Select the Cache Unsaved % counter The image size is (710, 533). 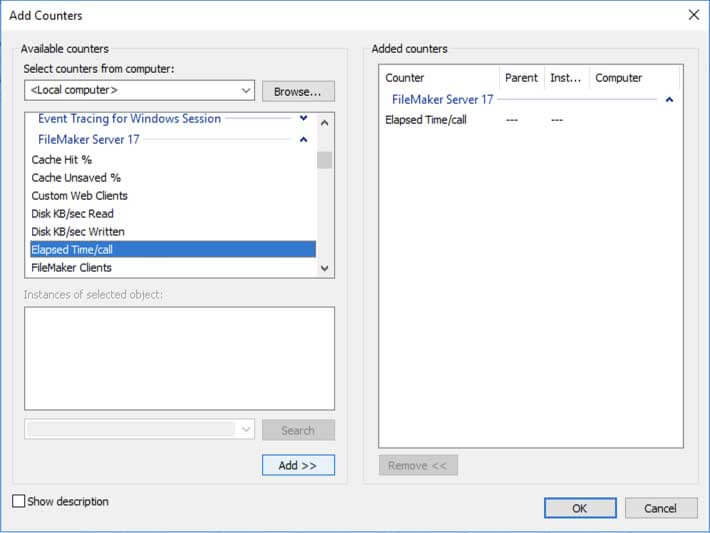(x=173, y=178)
